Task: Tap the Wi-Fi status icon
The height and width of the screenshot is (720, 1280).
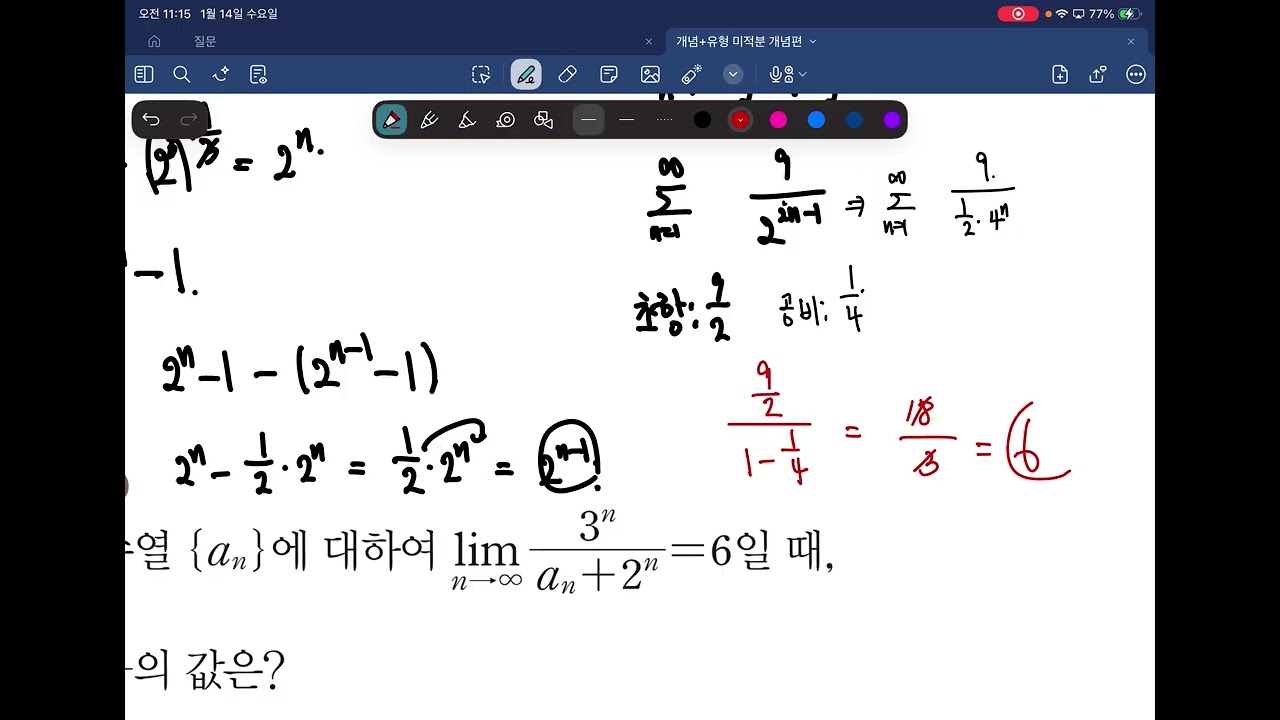Action: 1061,14
